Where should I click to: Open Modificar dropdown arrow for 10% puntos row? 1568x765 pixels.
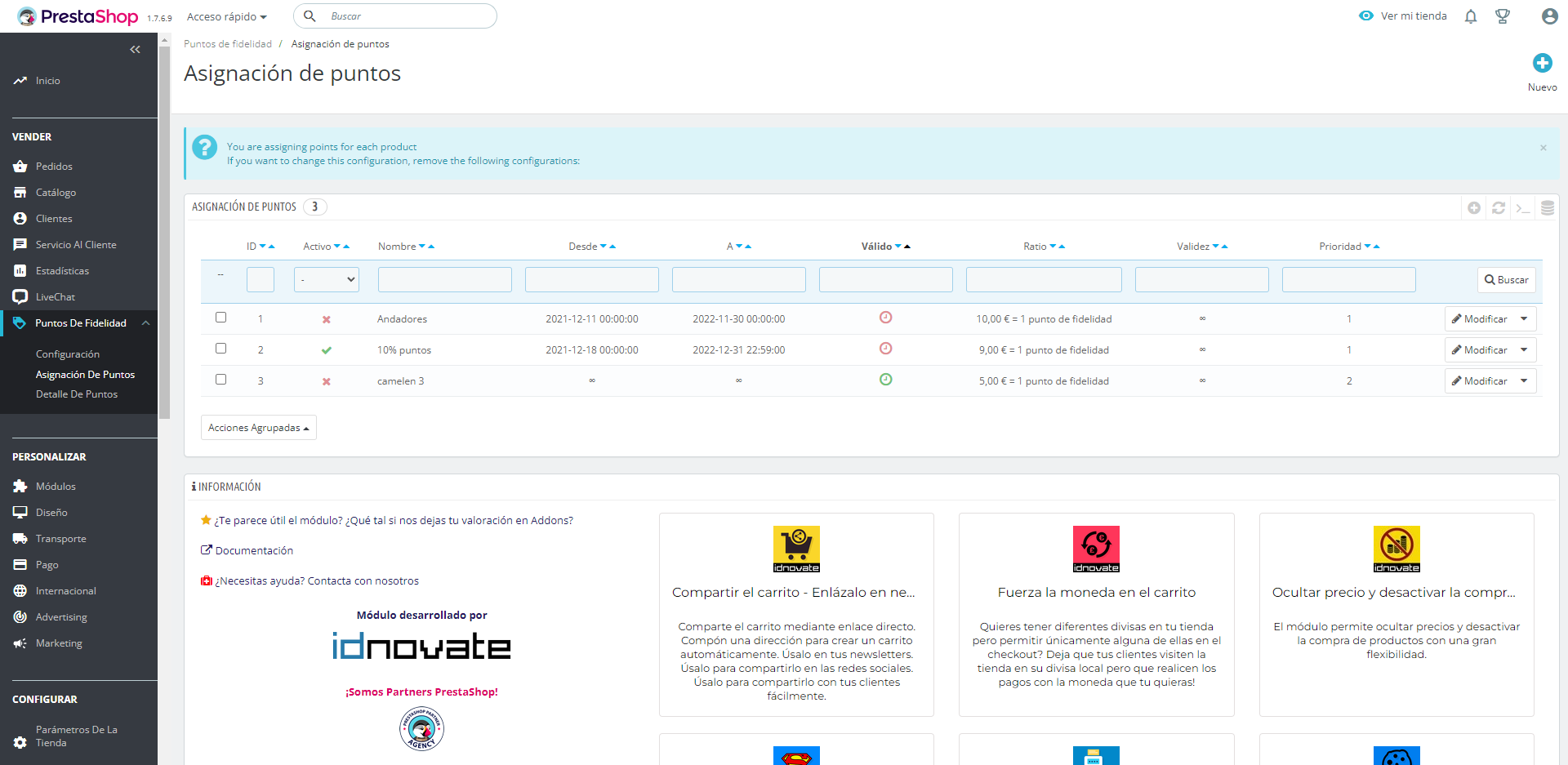(x=1525, y=350)
